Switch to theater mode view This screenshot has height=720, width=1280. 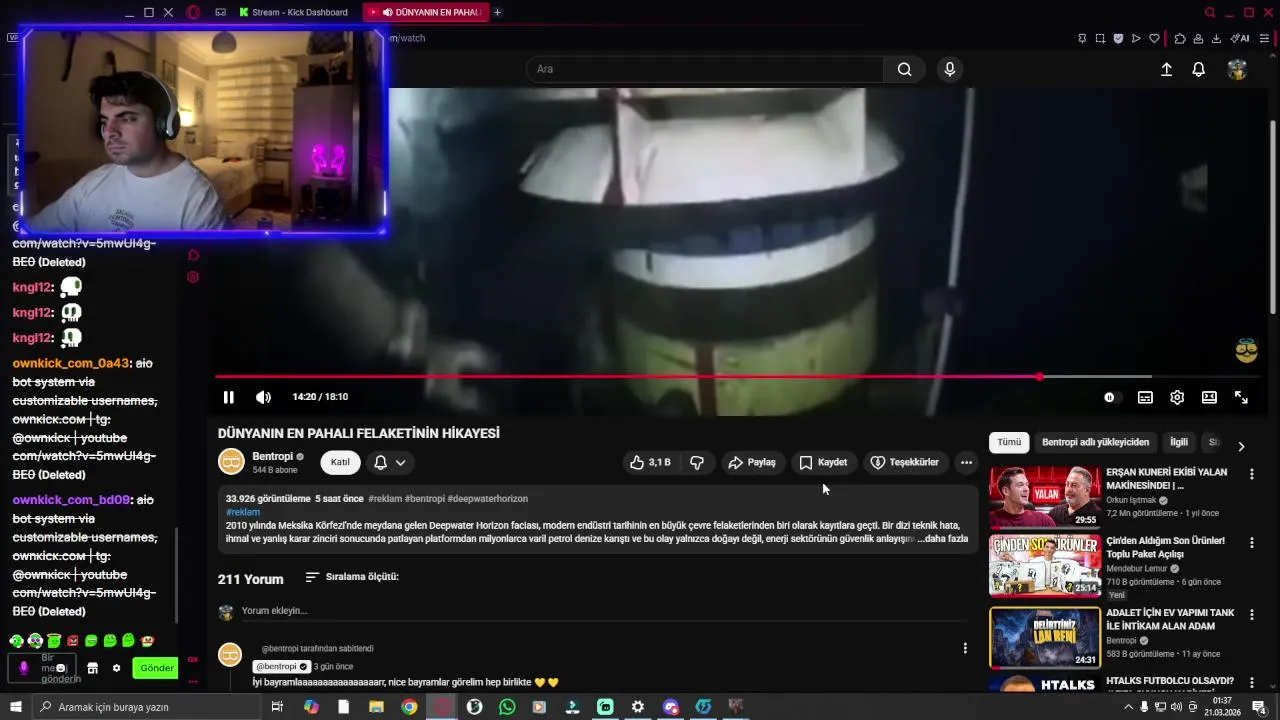tap(1209, 397)
